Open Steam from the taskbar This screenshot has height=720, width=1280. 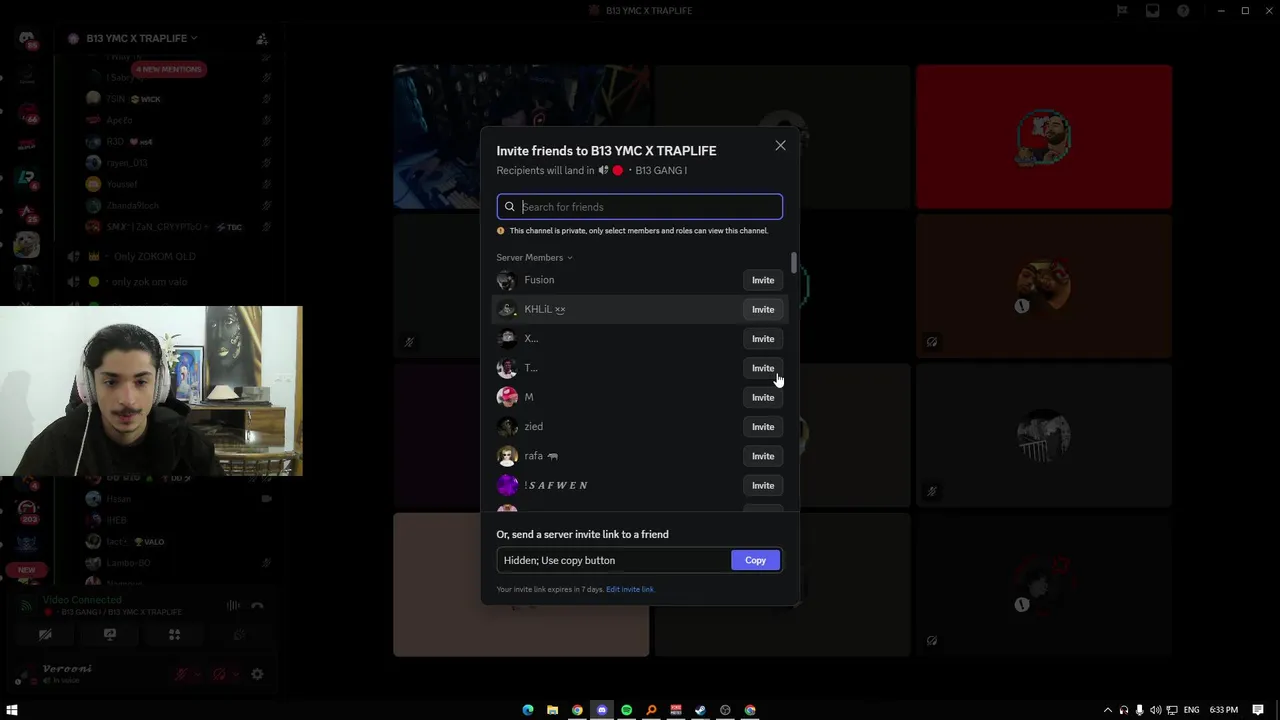coord(700,710)
